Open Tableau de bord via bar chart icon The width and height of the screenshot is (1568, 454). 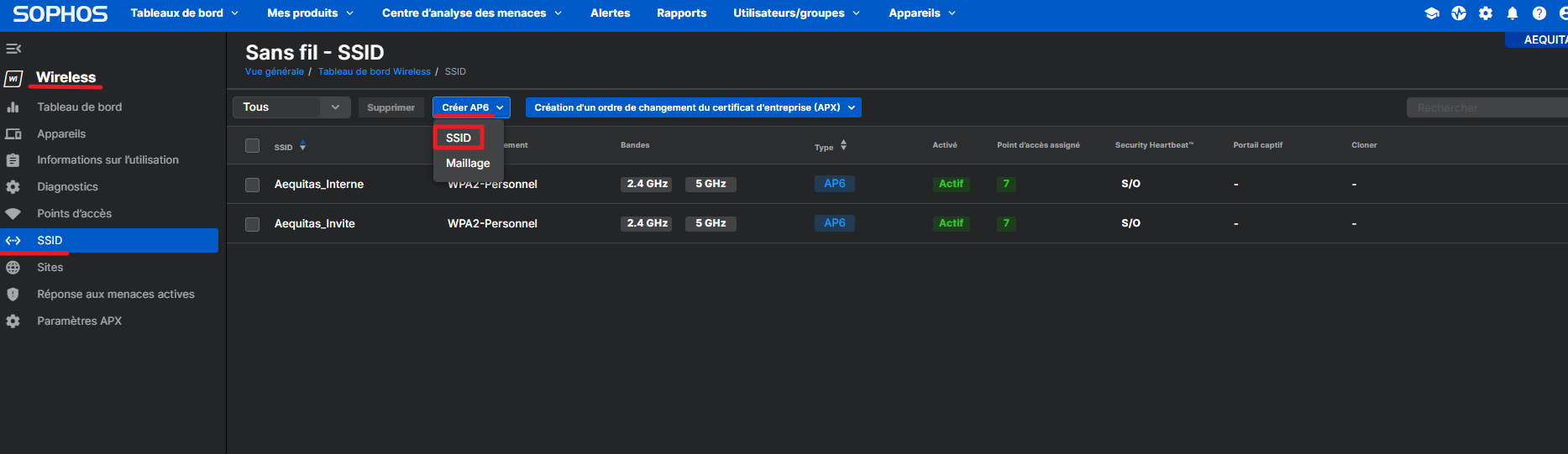[x=13, y=107]
